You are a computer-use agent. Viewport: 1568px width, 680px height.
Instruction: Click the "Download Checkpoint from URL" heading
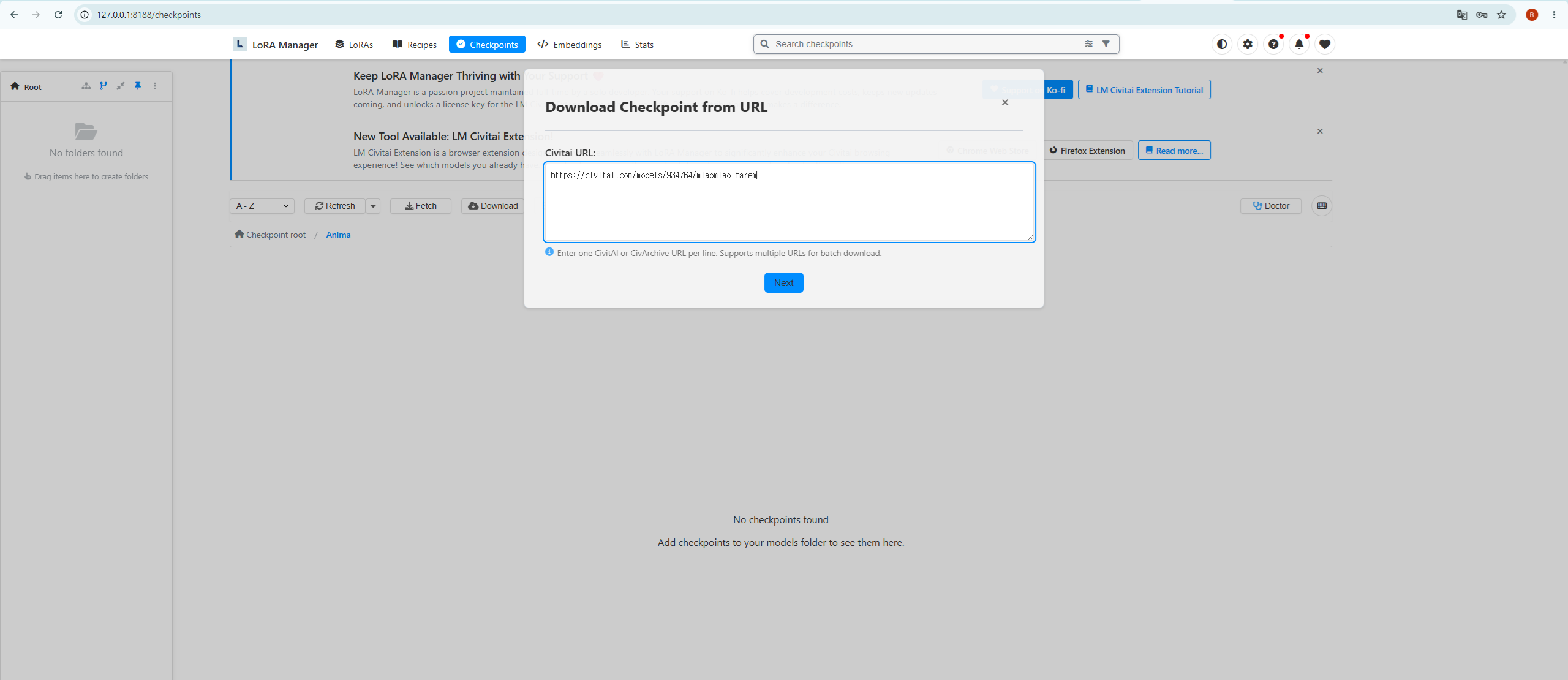coord(656,107)
